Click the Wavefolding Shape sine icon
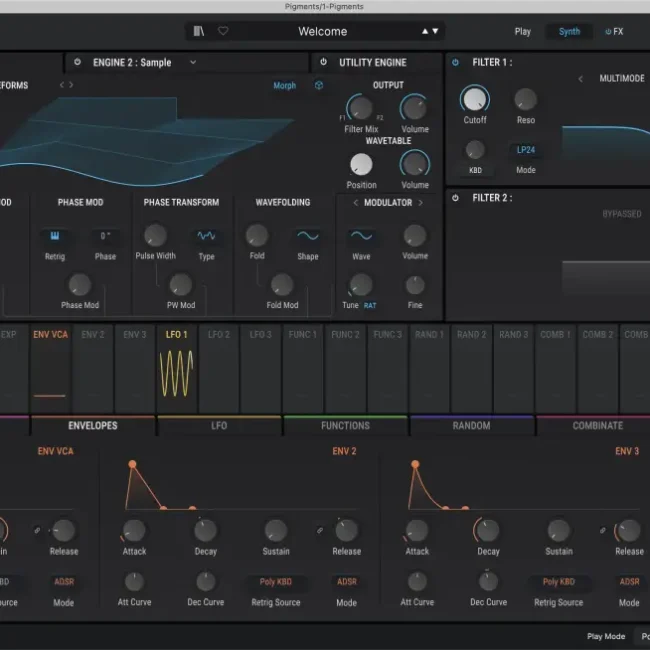This screenshot has width=650, height=650. (x=307, y=236)
